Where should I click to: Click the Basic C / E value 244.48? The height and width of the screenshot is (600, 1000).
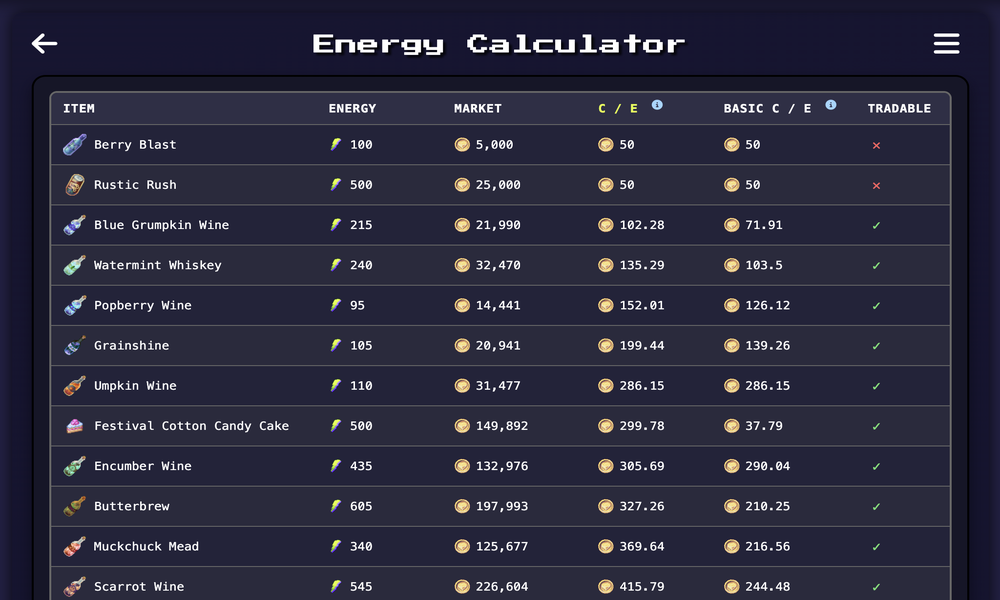767,587
